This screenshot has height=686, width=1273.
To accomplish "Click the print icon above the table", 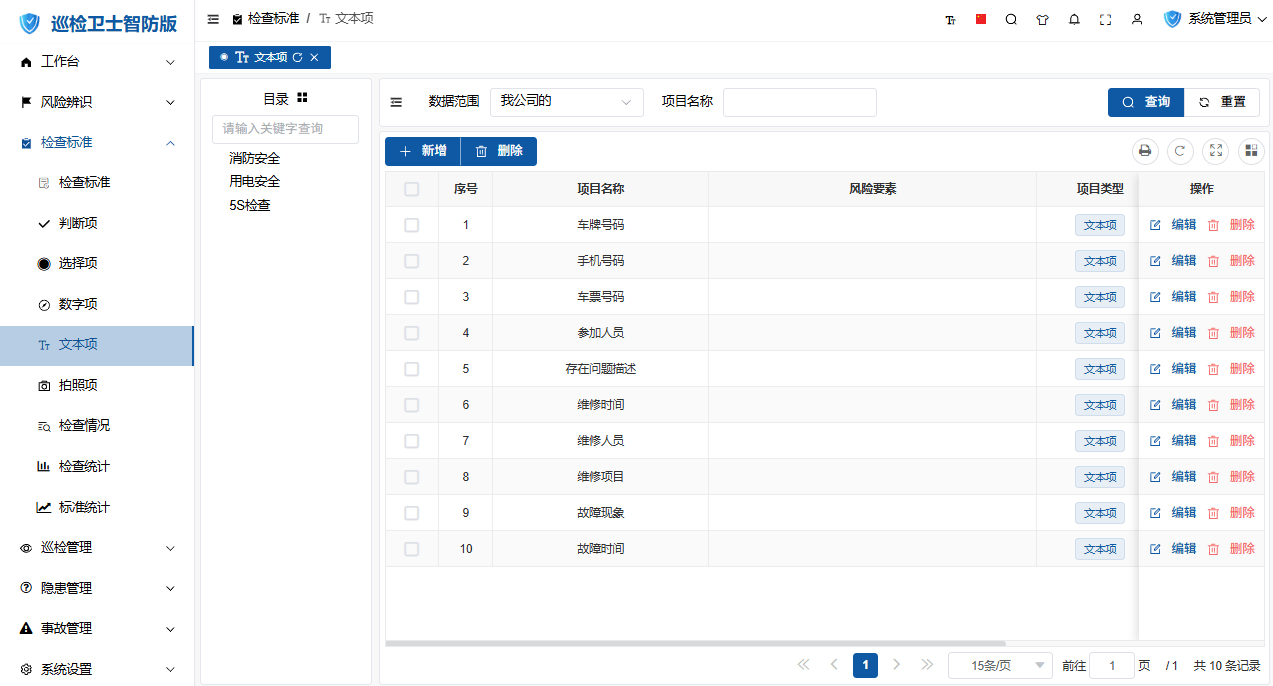I will [1145, 151].
